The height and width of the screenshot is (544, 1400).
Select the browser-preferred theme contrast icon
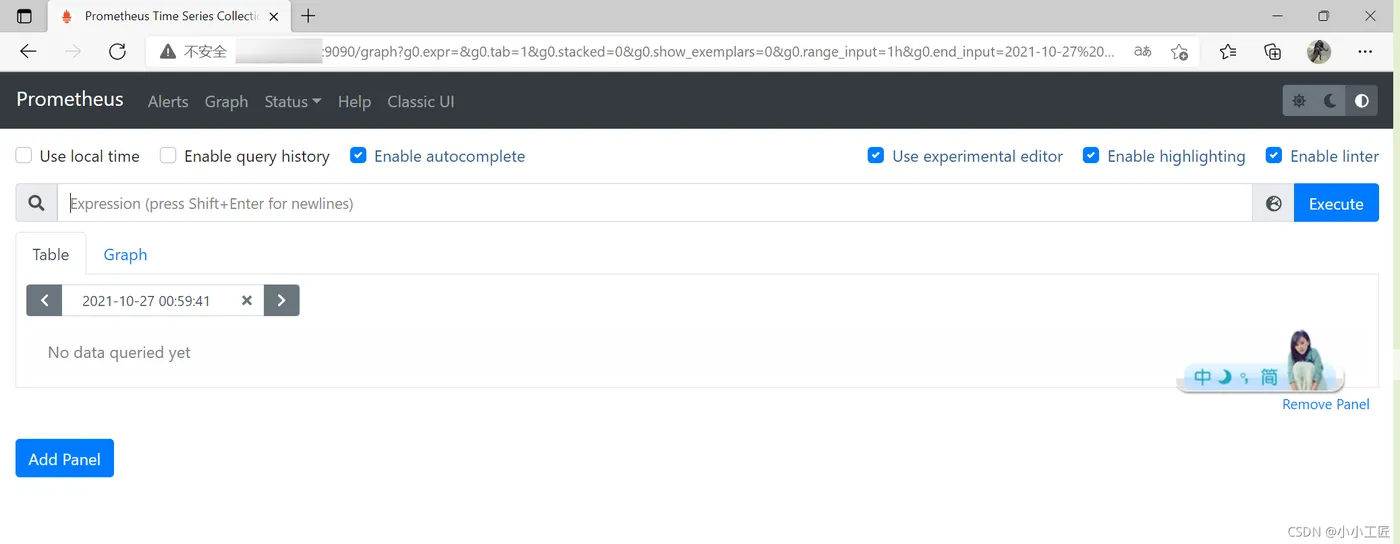(1362, 101)
